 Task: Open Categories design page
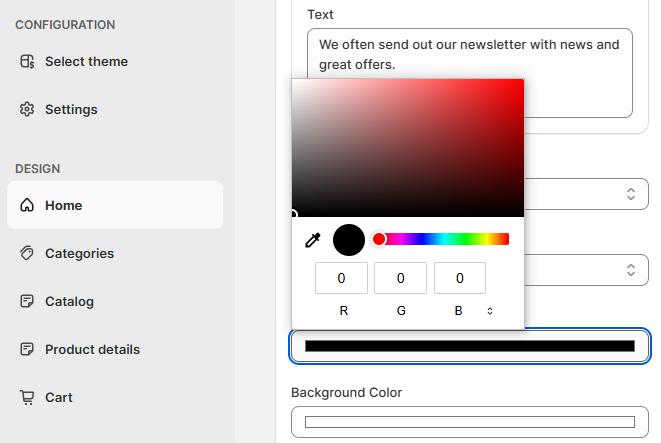pyautogui.click(x=115, y=253)
